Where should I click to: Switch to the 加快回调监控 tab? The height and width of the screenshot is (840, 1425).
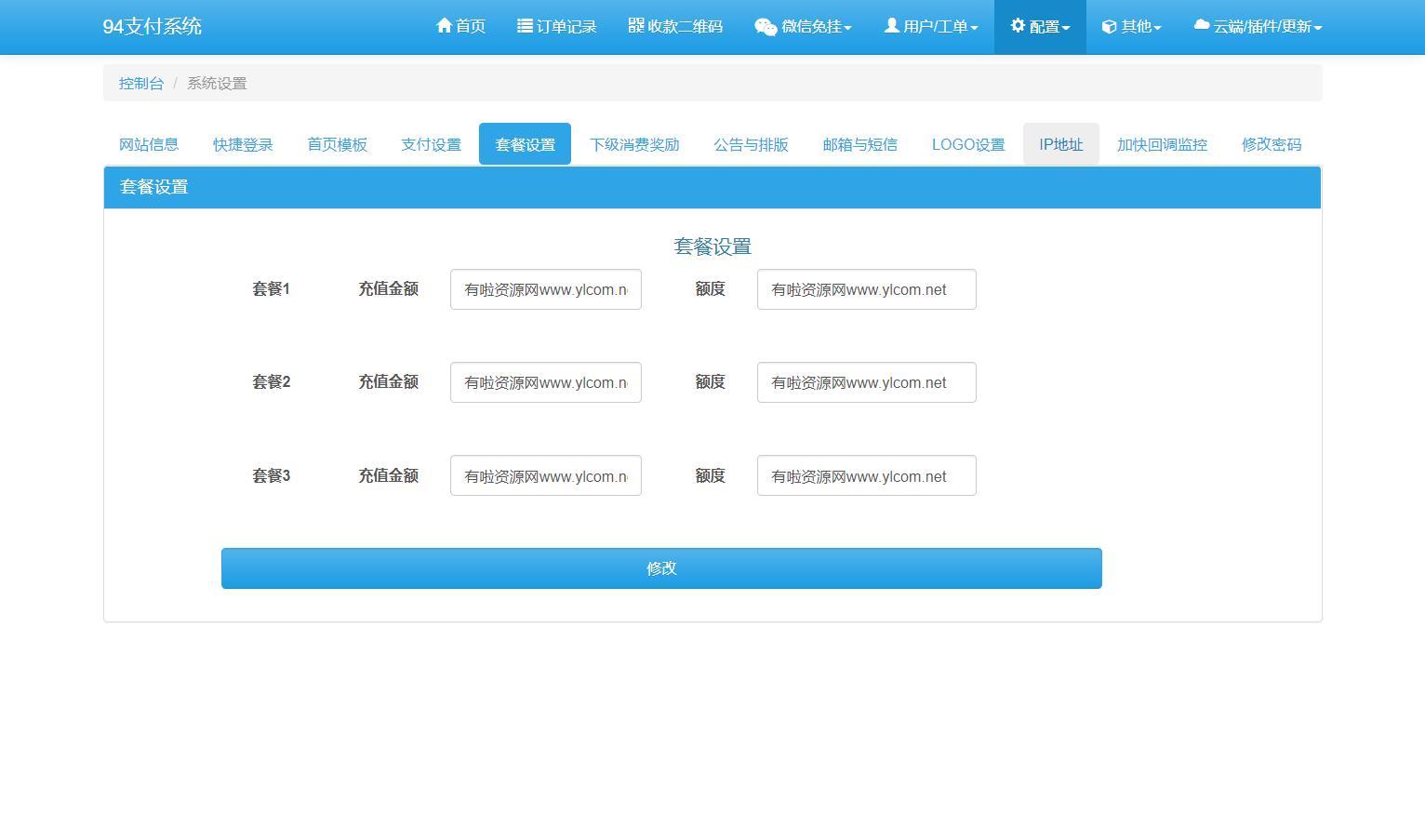[x=1162, y=144]
